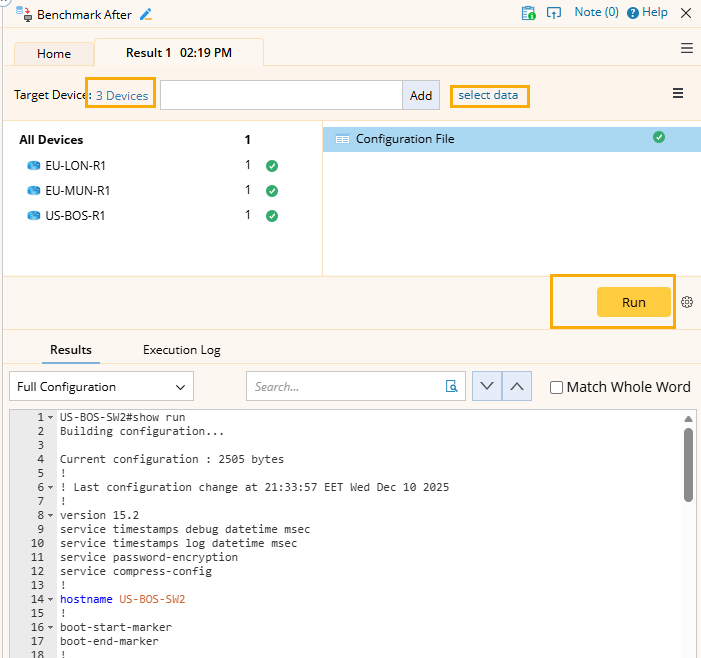Image resolution: width=701 pixels, height=658 pixels.
Task: Click the Target Device input field
Action: coord(281,95)
